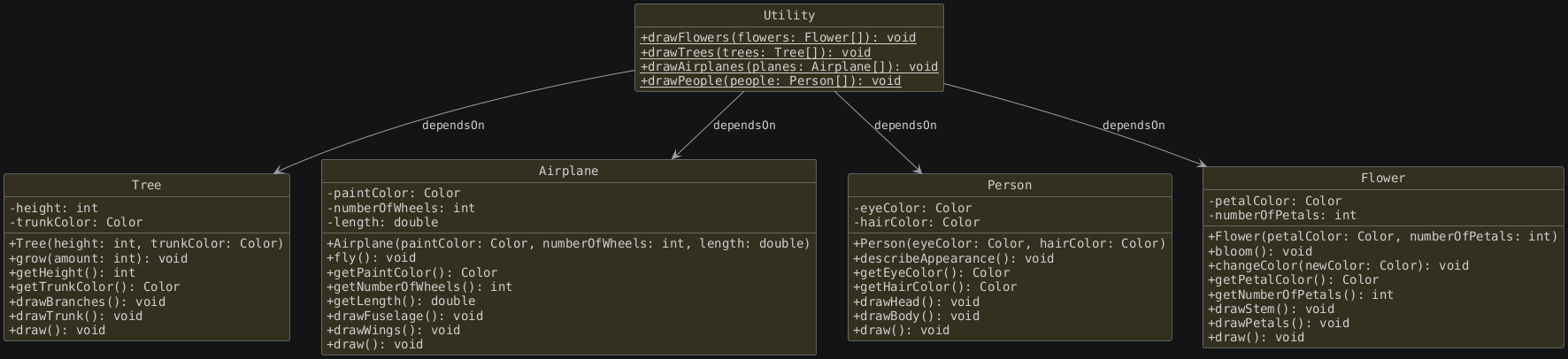The image size is (1568, 359).
Task: Click the -trunkColor: Color attribute
Action: click(x=76, y=222)
